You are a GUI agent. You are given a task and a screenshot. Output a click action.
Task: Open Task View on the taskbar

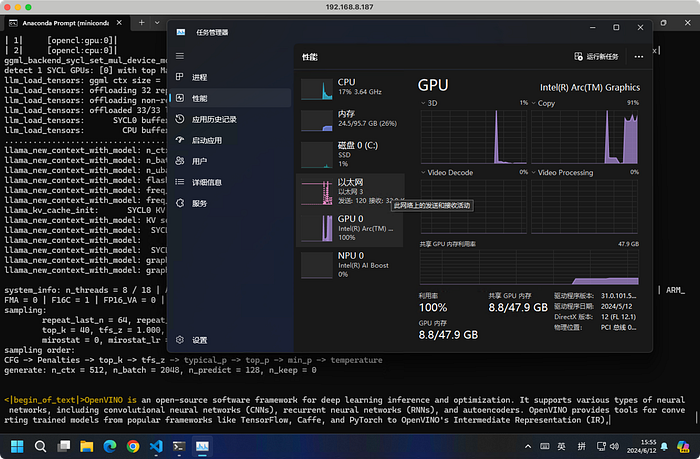pyautogui.click(x=63, y=446)
